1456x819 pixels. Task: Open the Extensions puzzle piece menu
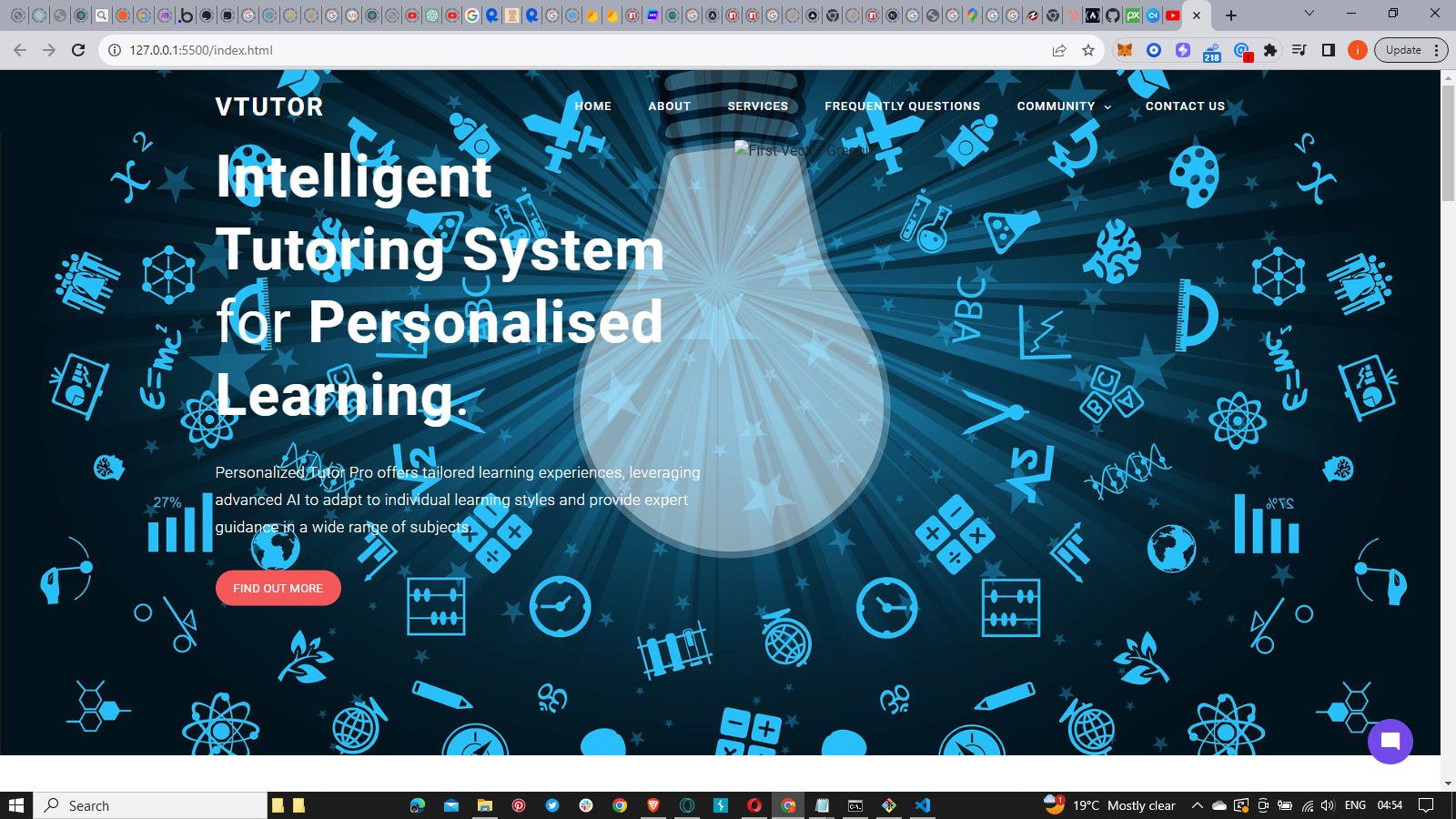(1270, 50)
